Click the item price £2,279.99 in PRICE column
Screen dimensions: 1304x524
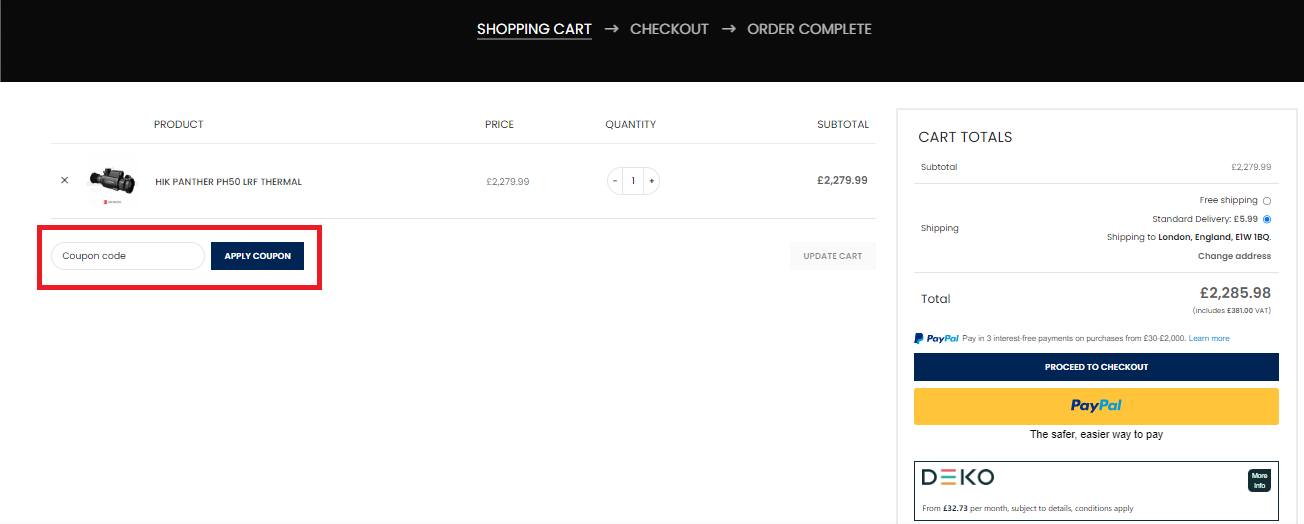point(508,182)
